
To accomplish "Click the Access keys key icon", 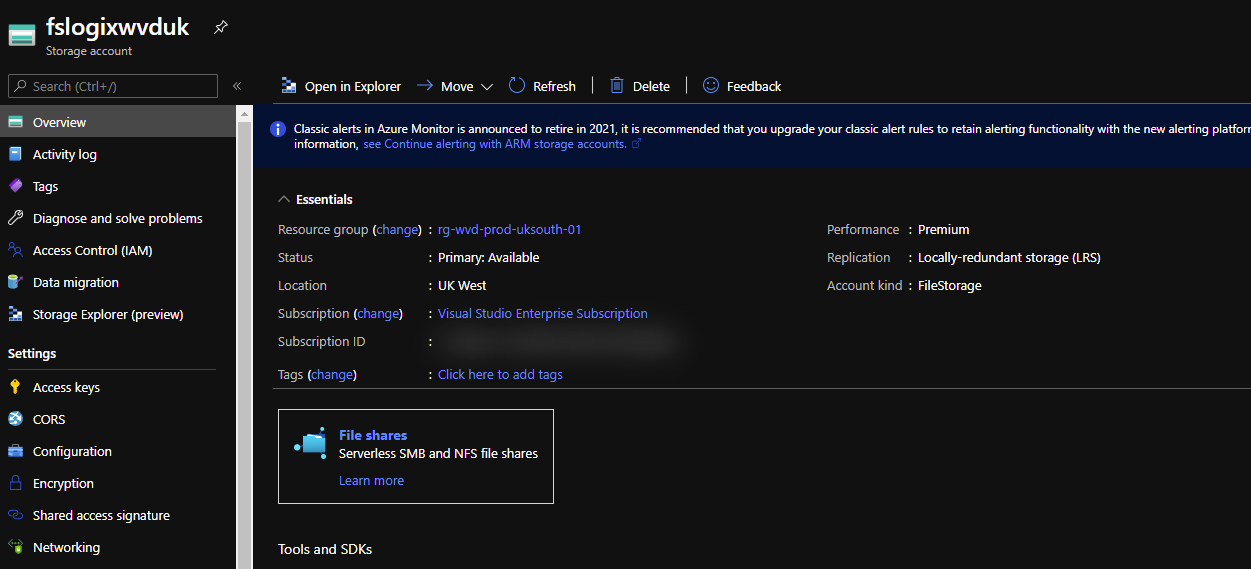I will pyautogui.click(x=15, y=387).
